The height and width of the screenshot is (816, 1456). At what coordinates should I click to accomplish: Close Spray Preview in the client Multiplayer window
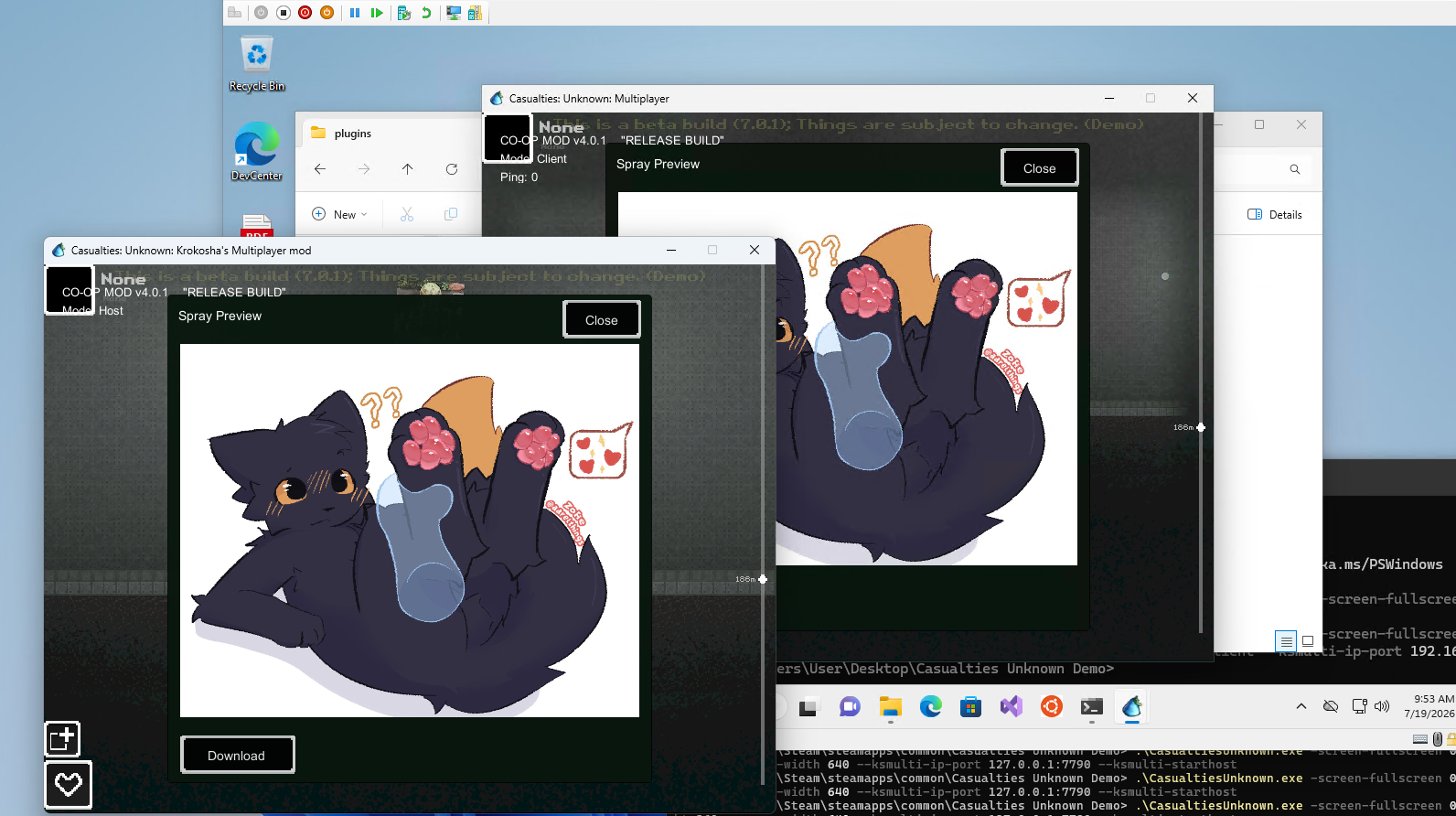coord(1040,167)
